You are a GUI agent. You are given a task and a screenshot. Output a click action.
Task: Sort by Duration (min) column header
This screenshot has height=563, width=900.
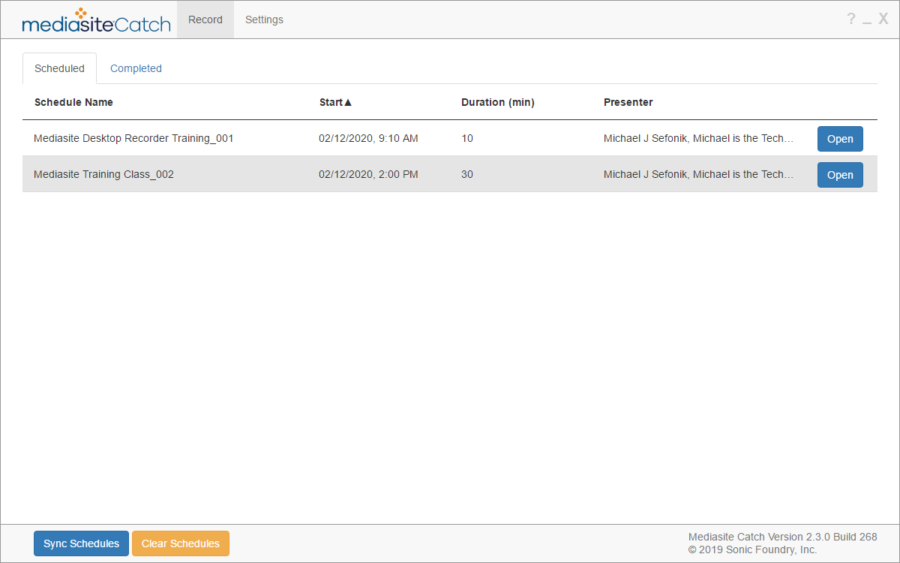[x=498, y=102]
